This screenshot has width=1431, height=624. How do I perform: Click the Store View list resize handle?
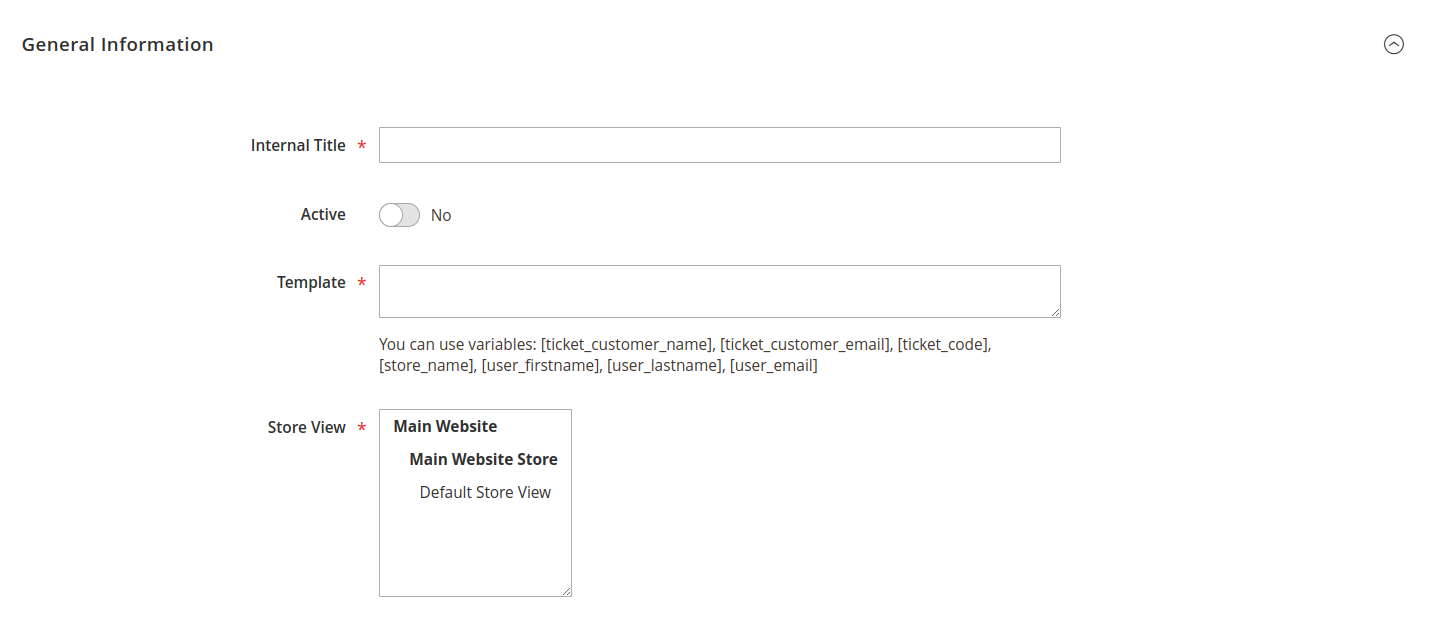click(x=566, y=591)
